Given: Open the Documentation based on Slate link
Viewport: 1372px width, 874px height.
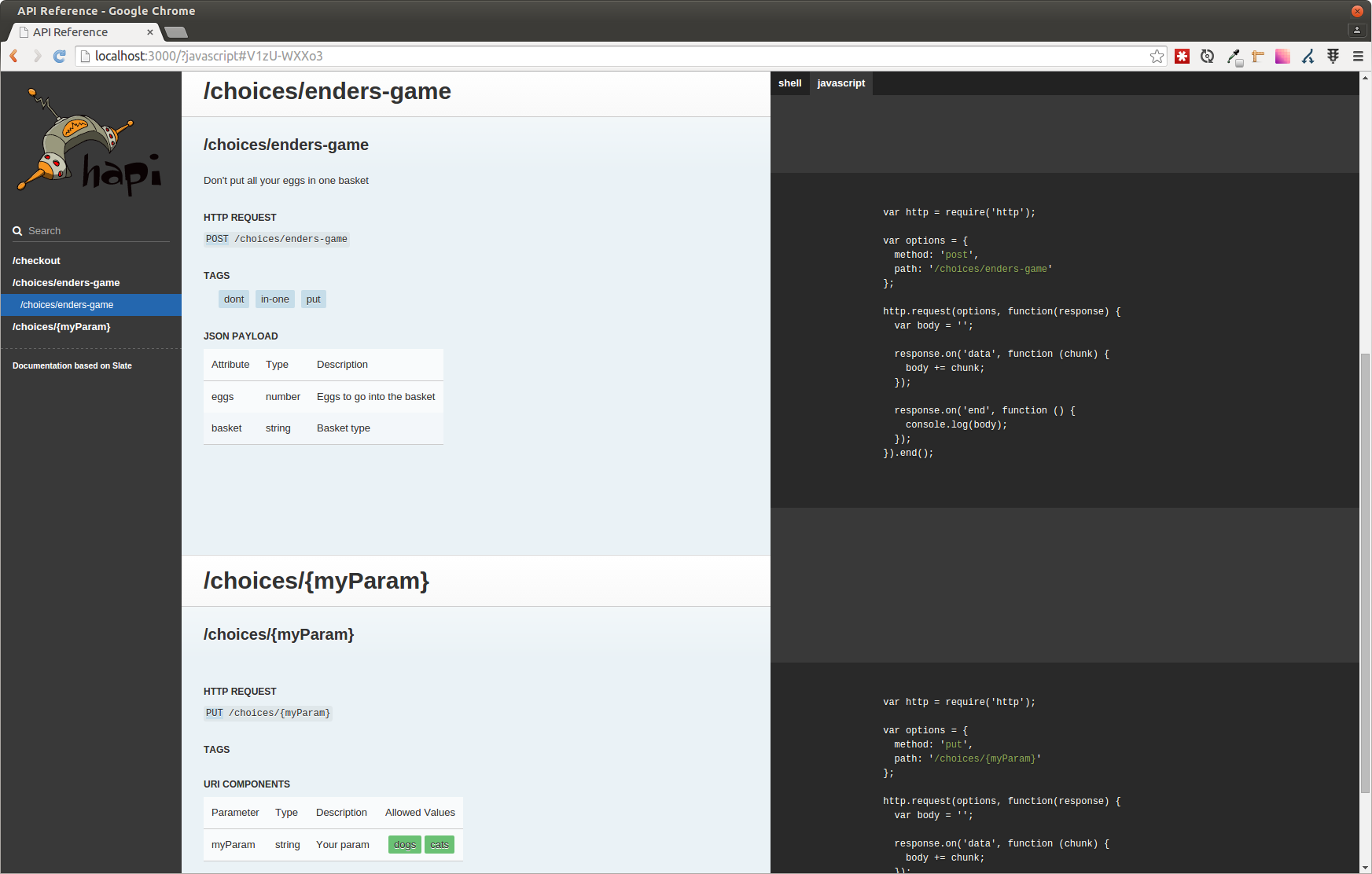Looking at the screenshot, I should (x=72, y=365).
